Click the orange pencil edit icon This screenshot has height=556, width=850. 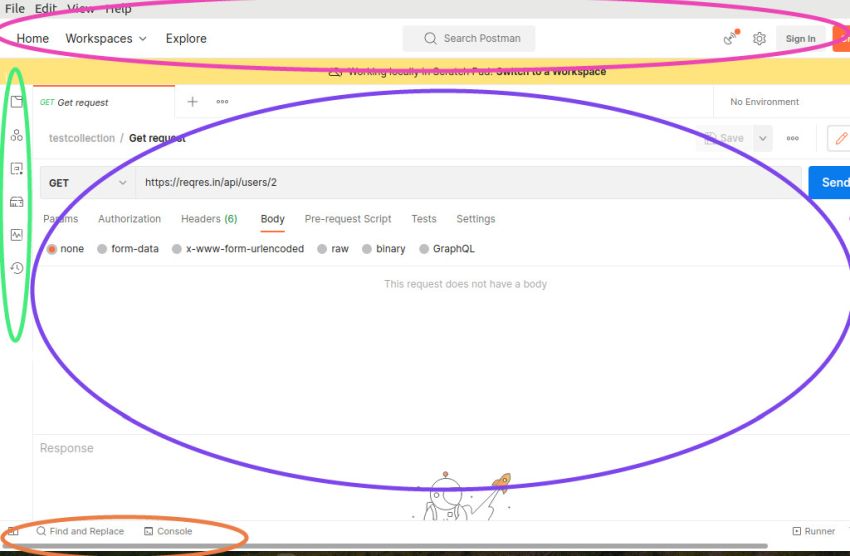(x=840, y=138)
